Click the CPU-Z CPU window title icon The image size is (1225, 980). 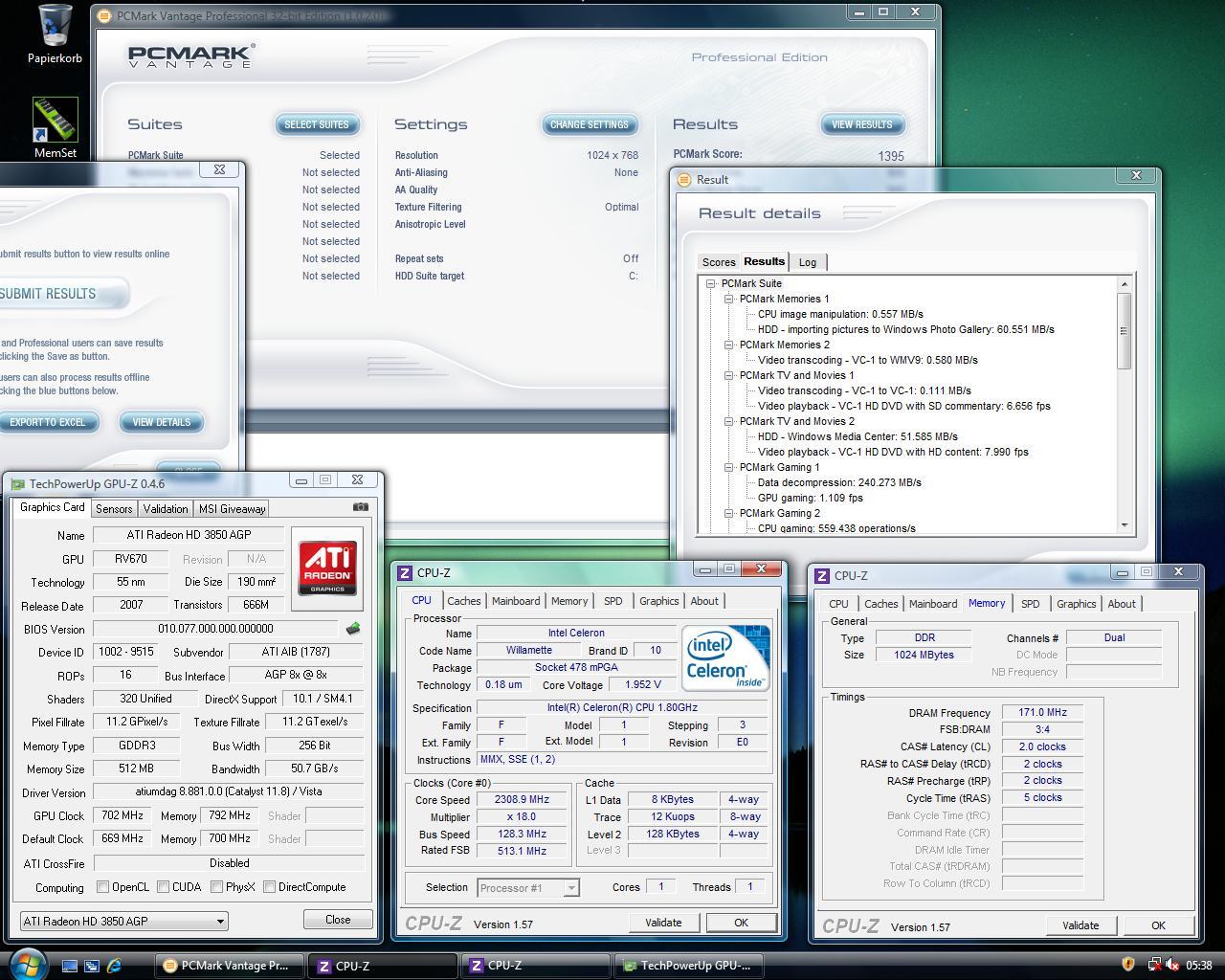tap(405, 572)
